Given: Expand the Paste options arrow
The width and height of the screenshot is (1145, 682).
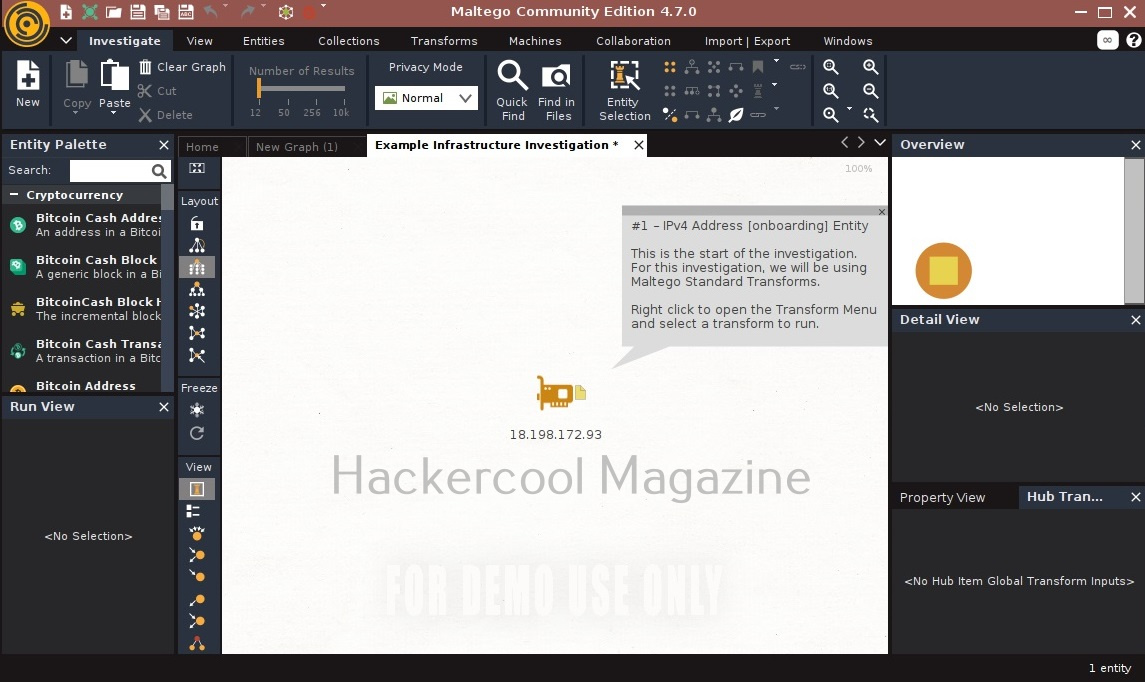Looking at the screenshot, I should click(115, 113).
